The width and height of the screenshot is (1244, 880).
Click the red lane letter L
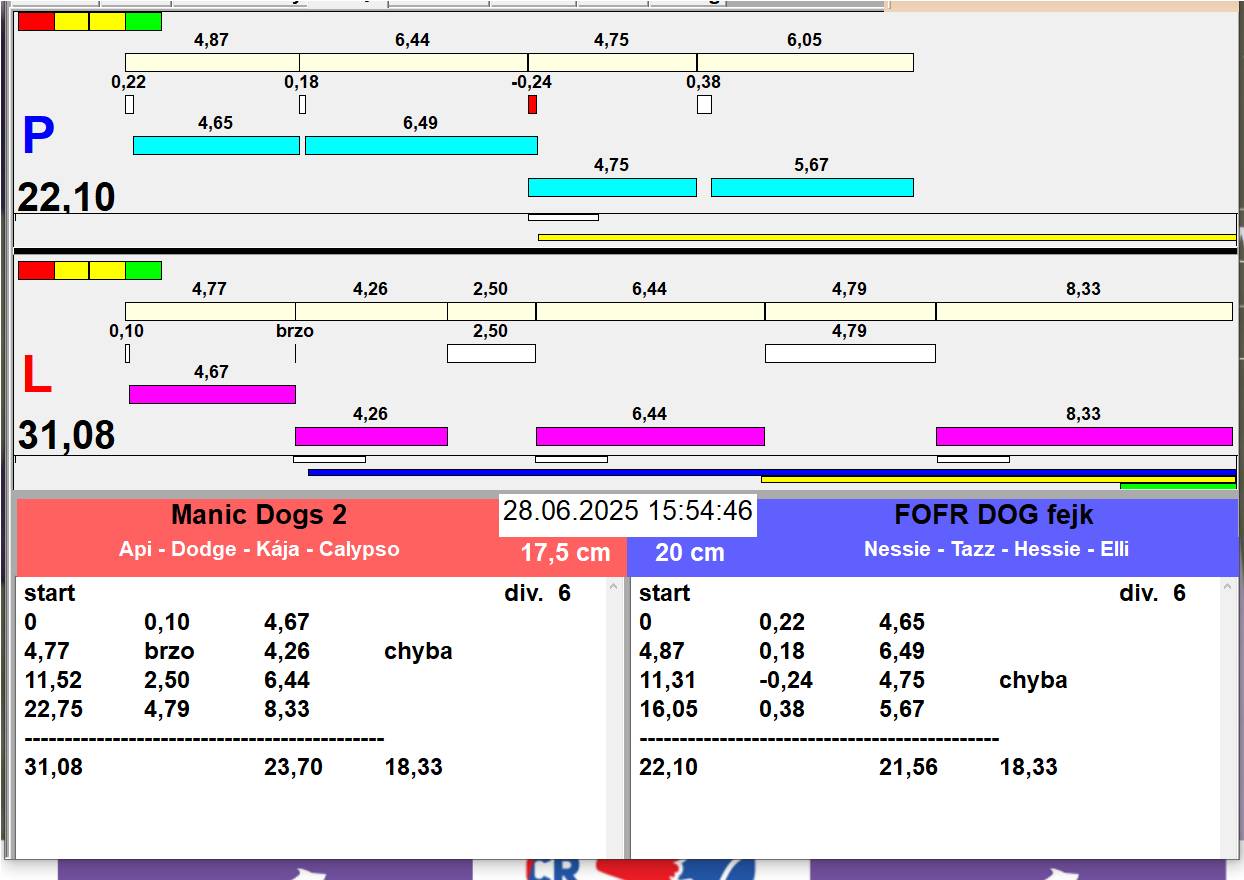(x=36, y=376)
